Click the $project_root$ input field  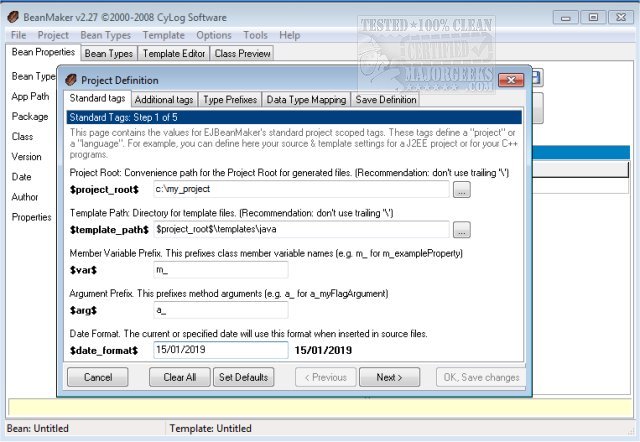pyautogui.click(x=301, y=189)
